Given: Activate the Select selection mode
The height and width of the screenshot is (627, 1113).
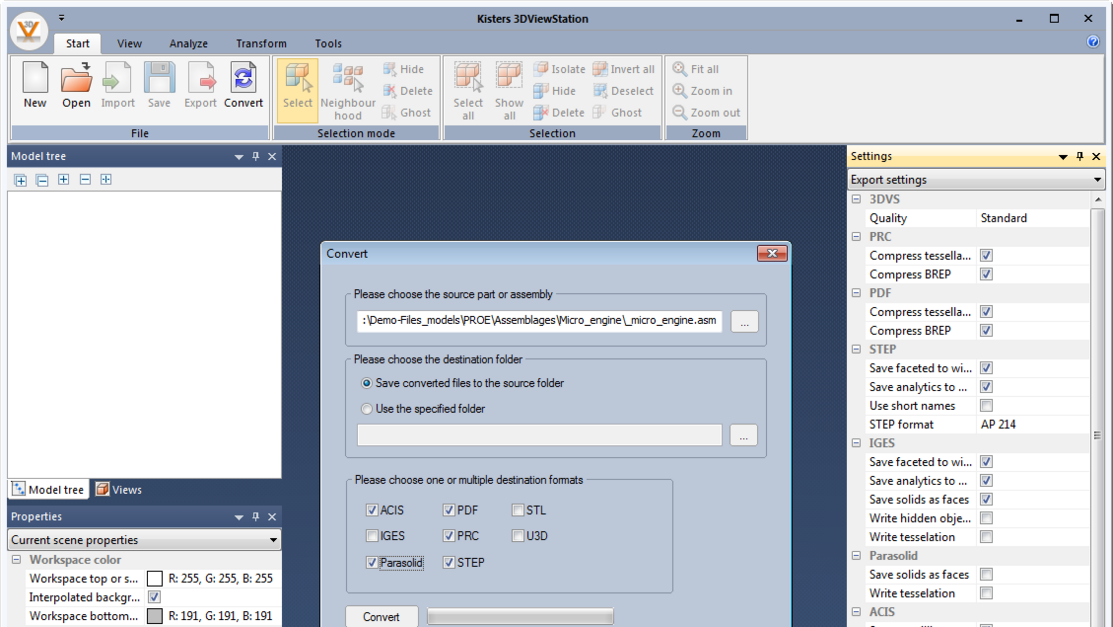Looking at the screenshot, I should pos(297,90).
